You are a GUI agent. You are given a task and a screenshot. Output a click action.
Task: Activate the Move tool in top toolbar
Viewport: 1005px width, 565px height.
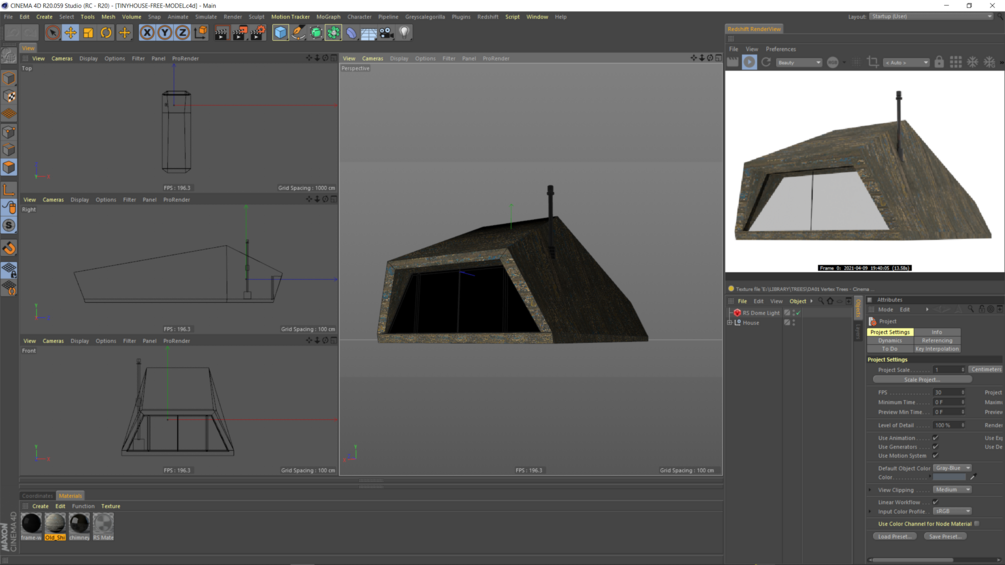[x=71, y=32]
